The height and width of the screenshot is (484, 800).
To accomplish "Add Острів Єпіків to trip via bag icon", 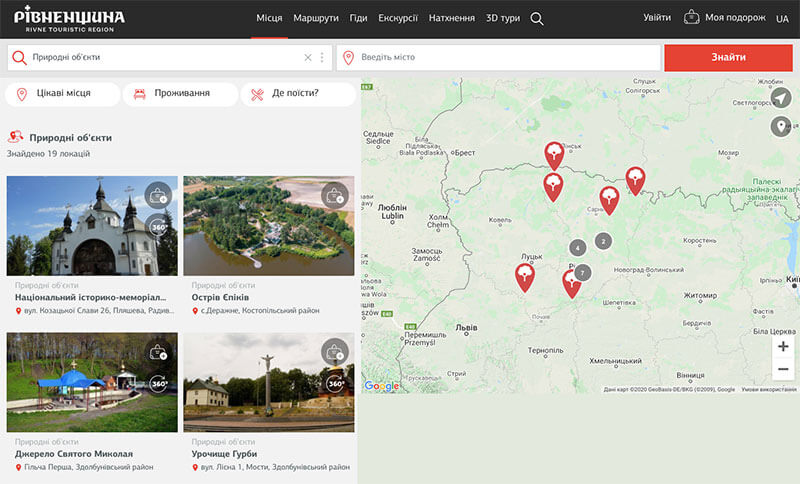I will [335, 196].
